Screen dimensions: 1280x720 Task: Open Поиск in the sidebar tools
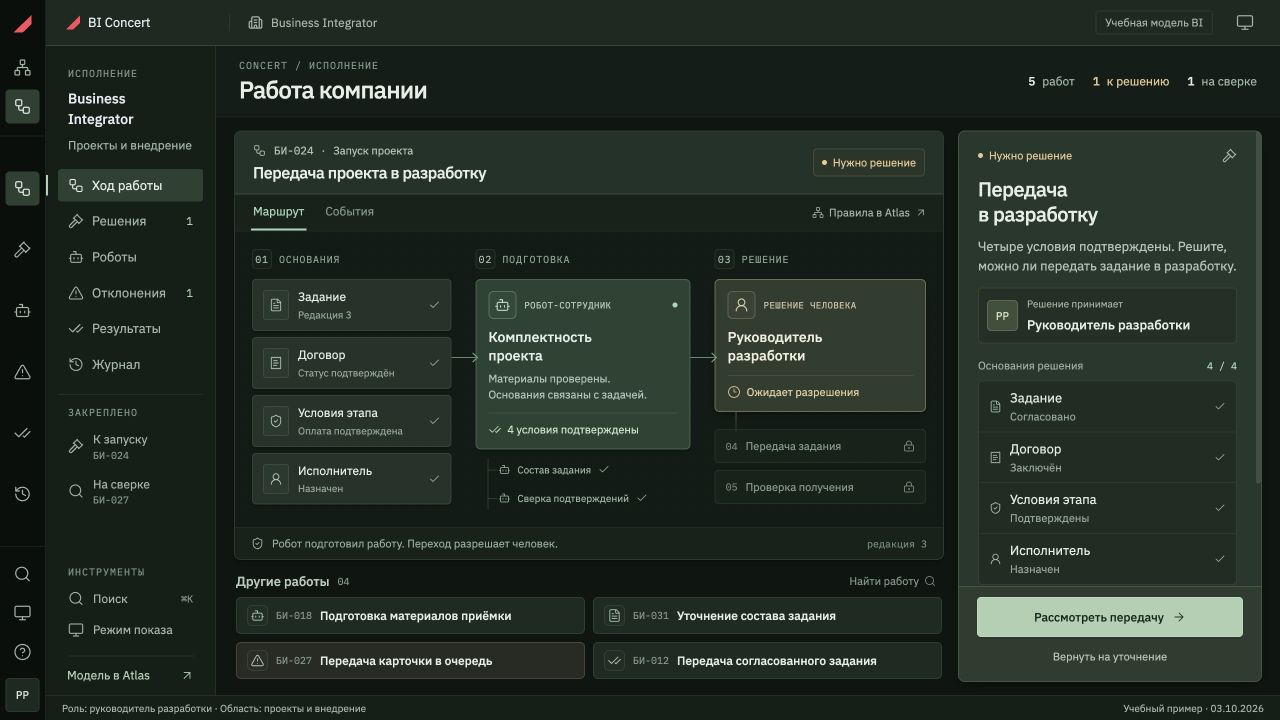coord(130,599)
